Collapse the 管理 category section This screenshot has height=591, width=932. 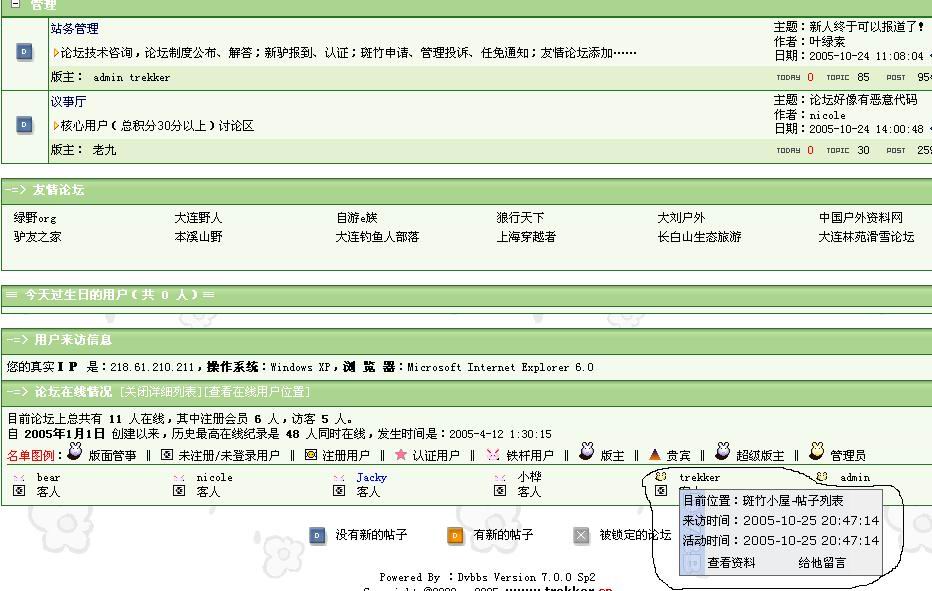(15, 4)
